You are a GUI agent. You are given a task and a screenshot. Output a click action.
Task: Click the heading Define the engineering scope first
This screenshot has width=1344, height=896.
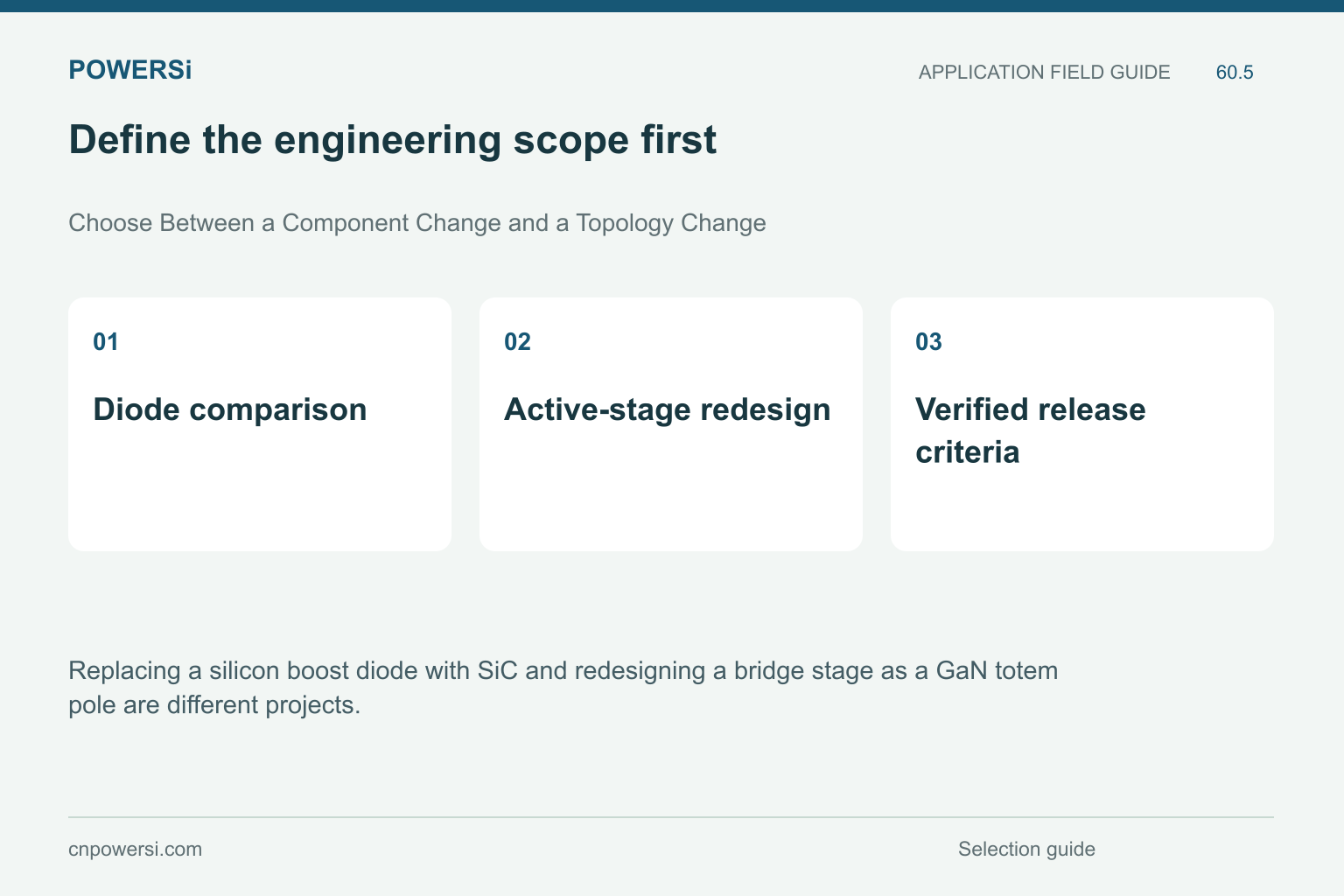393,140
